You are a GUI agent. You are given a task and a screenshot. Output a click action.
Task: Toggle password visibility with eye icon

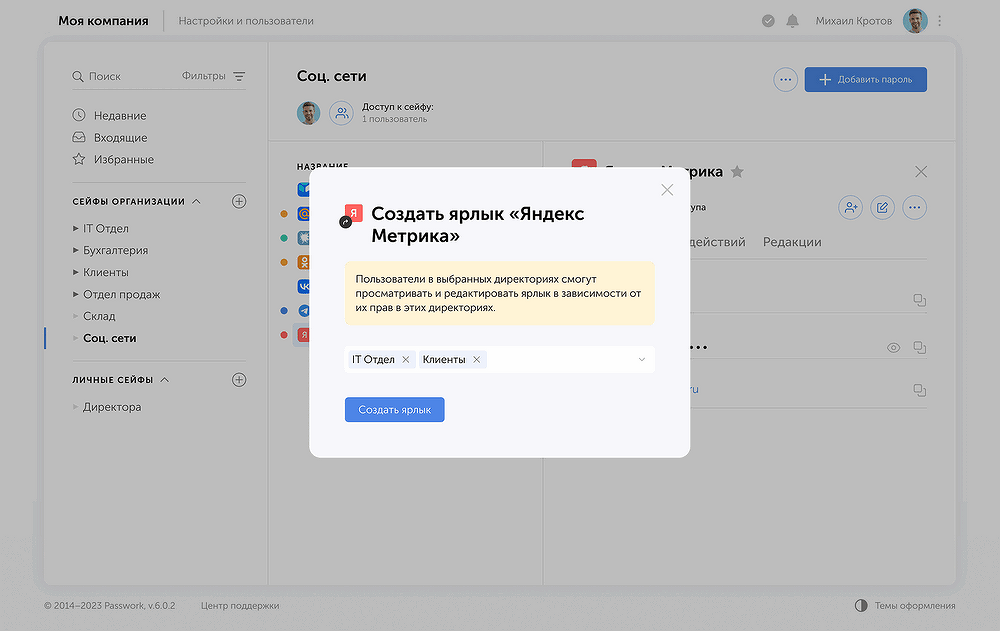click(894, 348)
